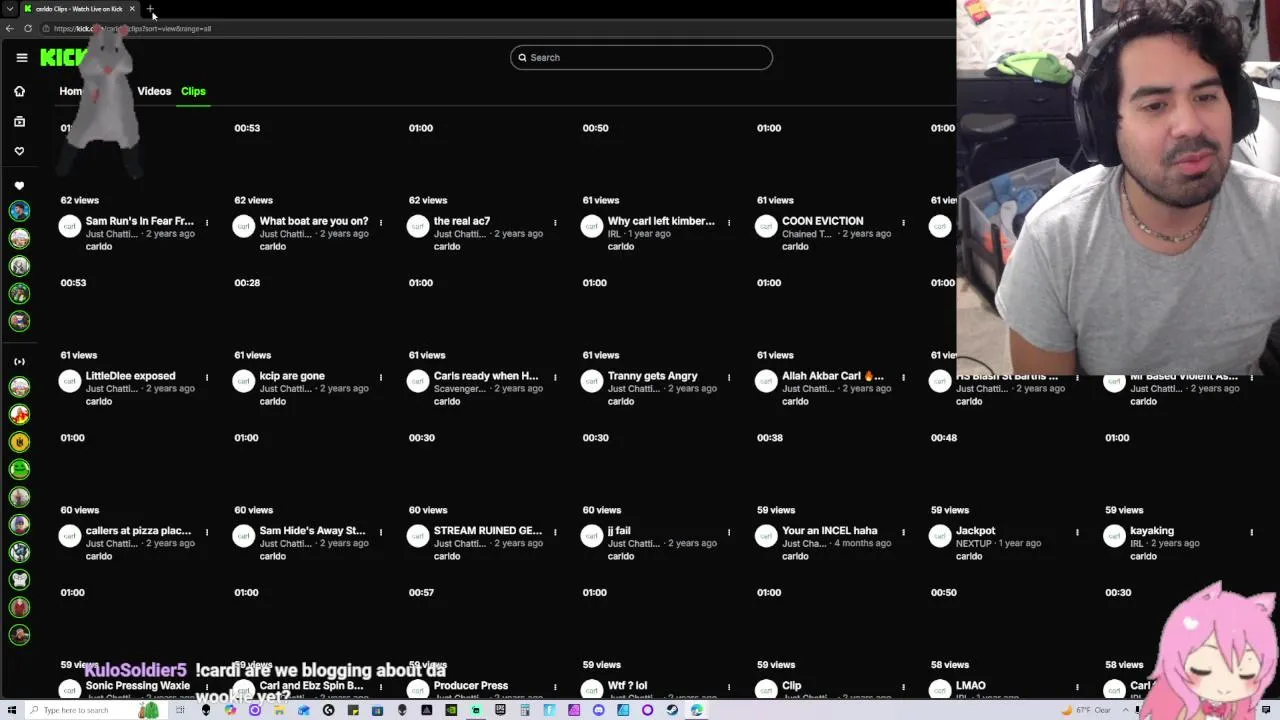The height and width of the screenshot is (720, 1280).
Task: Click the recommended live-signal sidebar icon
Action: pos(19,361)
